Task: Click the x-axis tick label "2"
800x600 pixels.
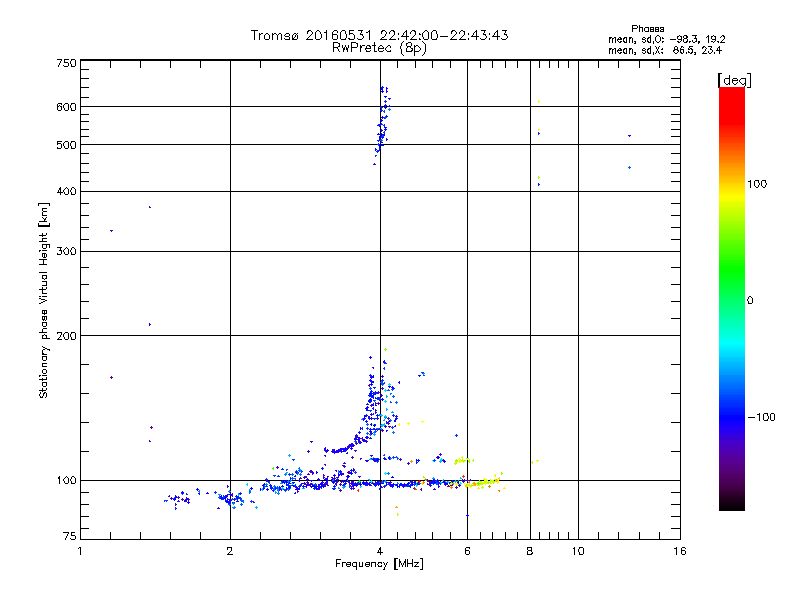Action: click(230, 551)
